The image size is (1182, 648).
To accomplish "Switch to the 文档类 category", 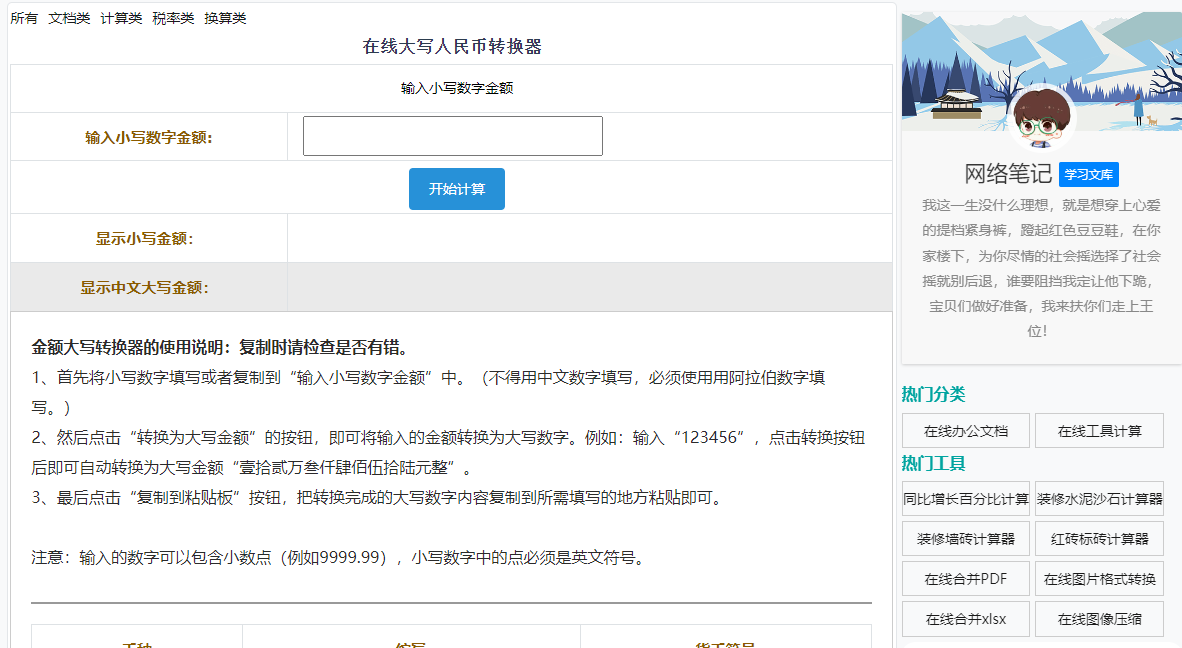I will click(x=69, y=18).
